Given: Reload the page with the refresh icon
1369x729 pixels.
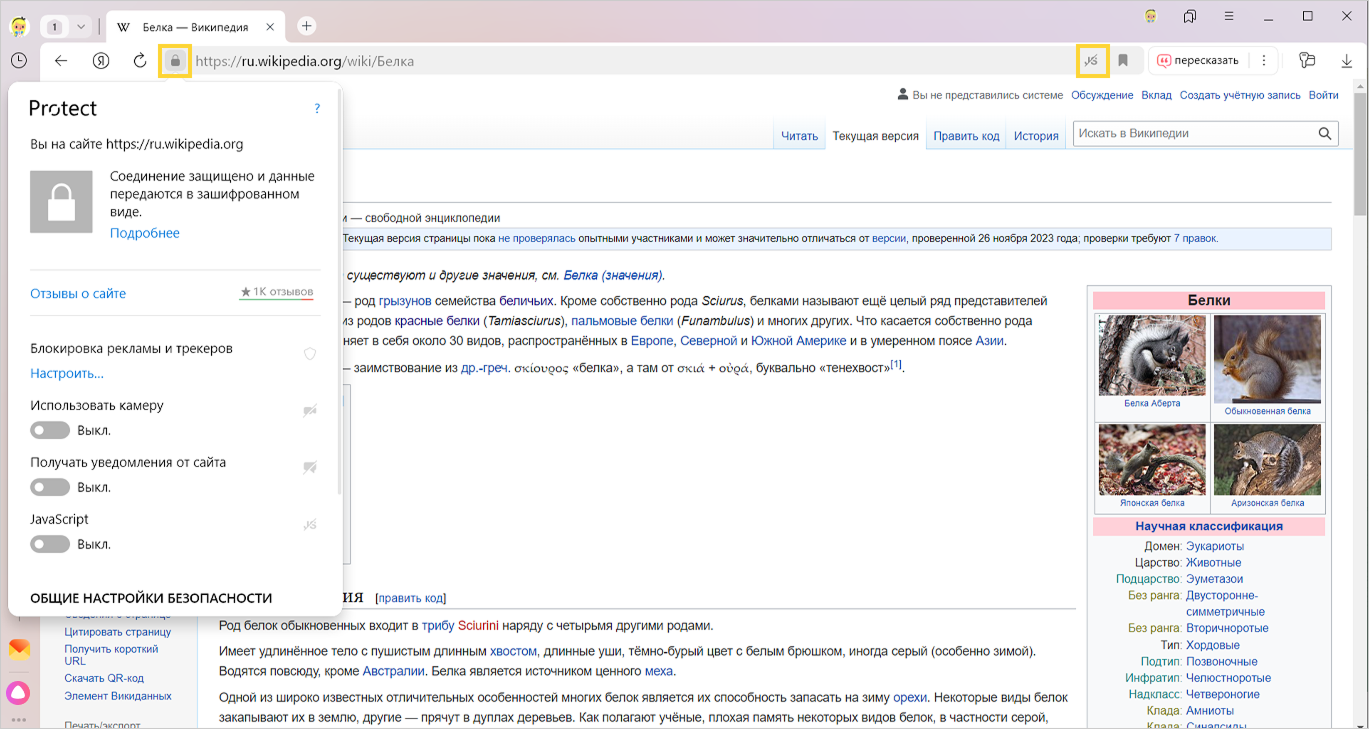Looking at the screenshot, I should [140, 61].
